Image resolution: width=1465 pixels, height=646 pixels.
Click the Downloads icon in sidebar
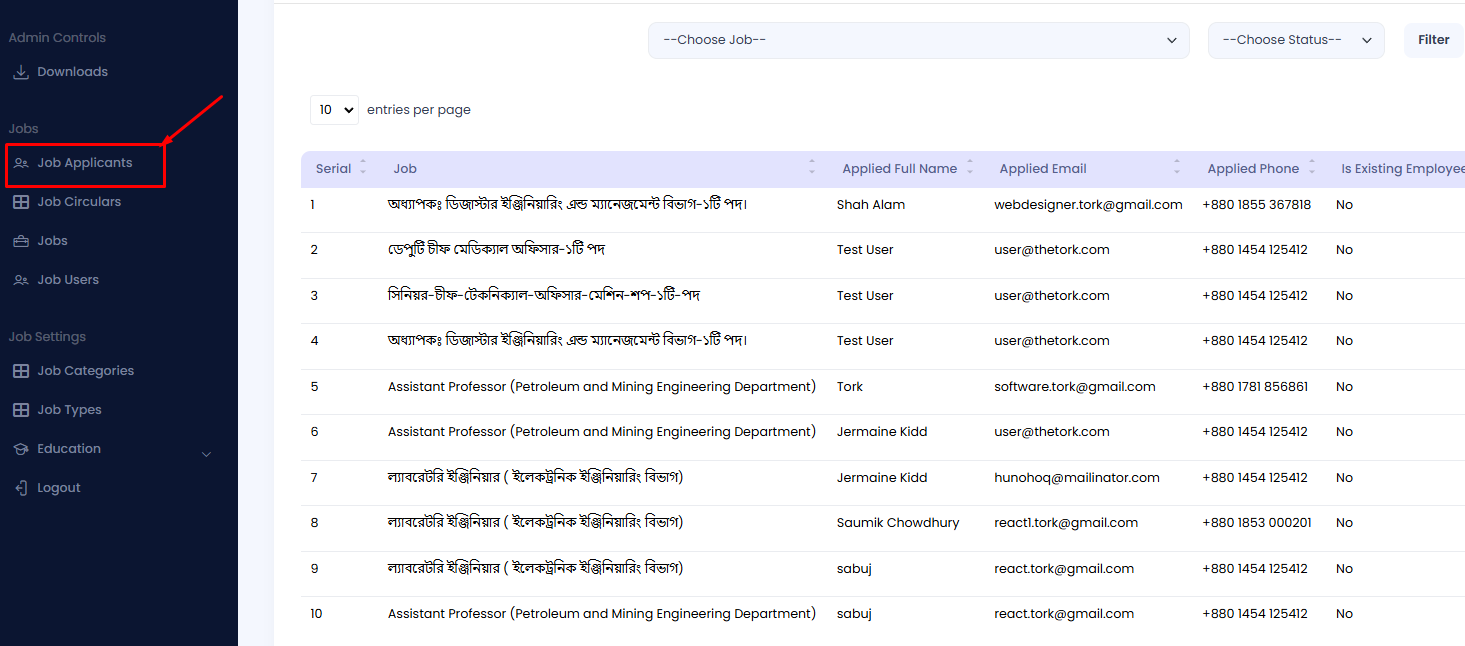[20, 72]
